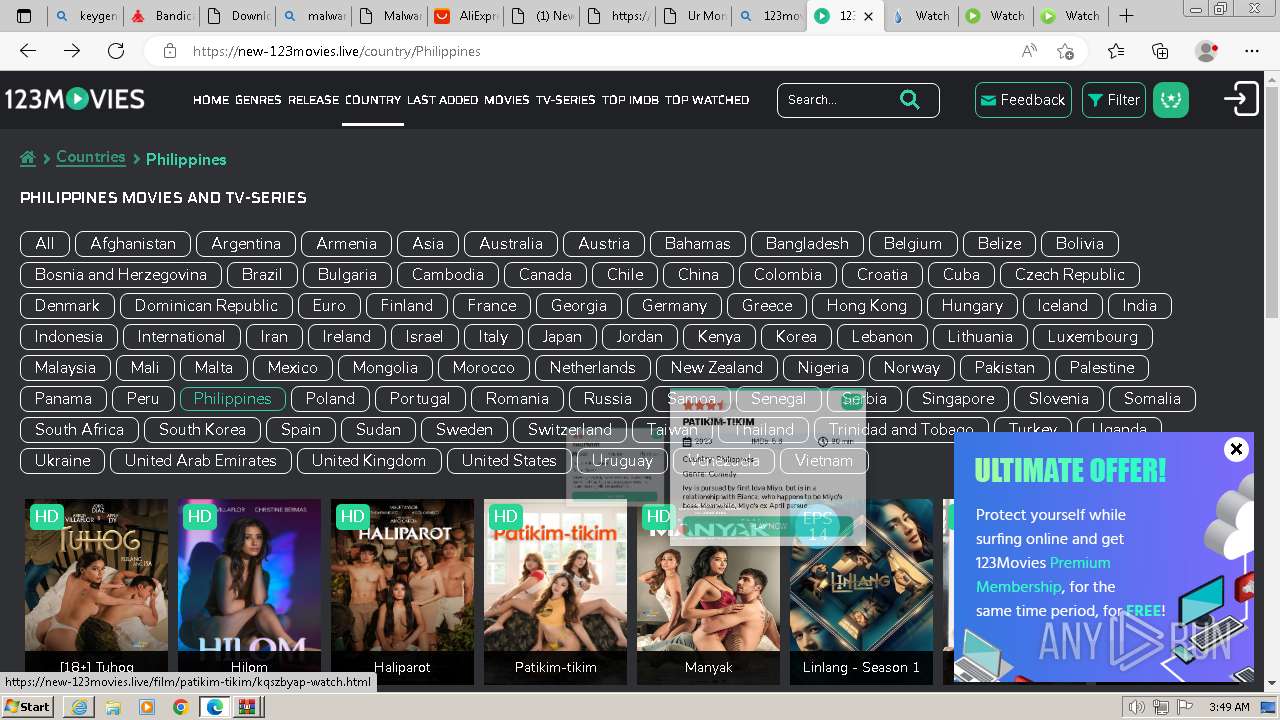Go to home via breadcrumb house icon
1280x720 pixels.
[x=28, y=158]
